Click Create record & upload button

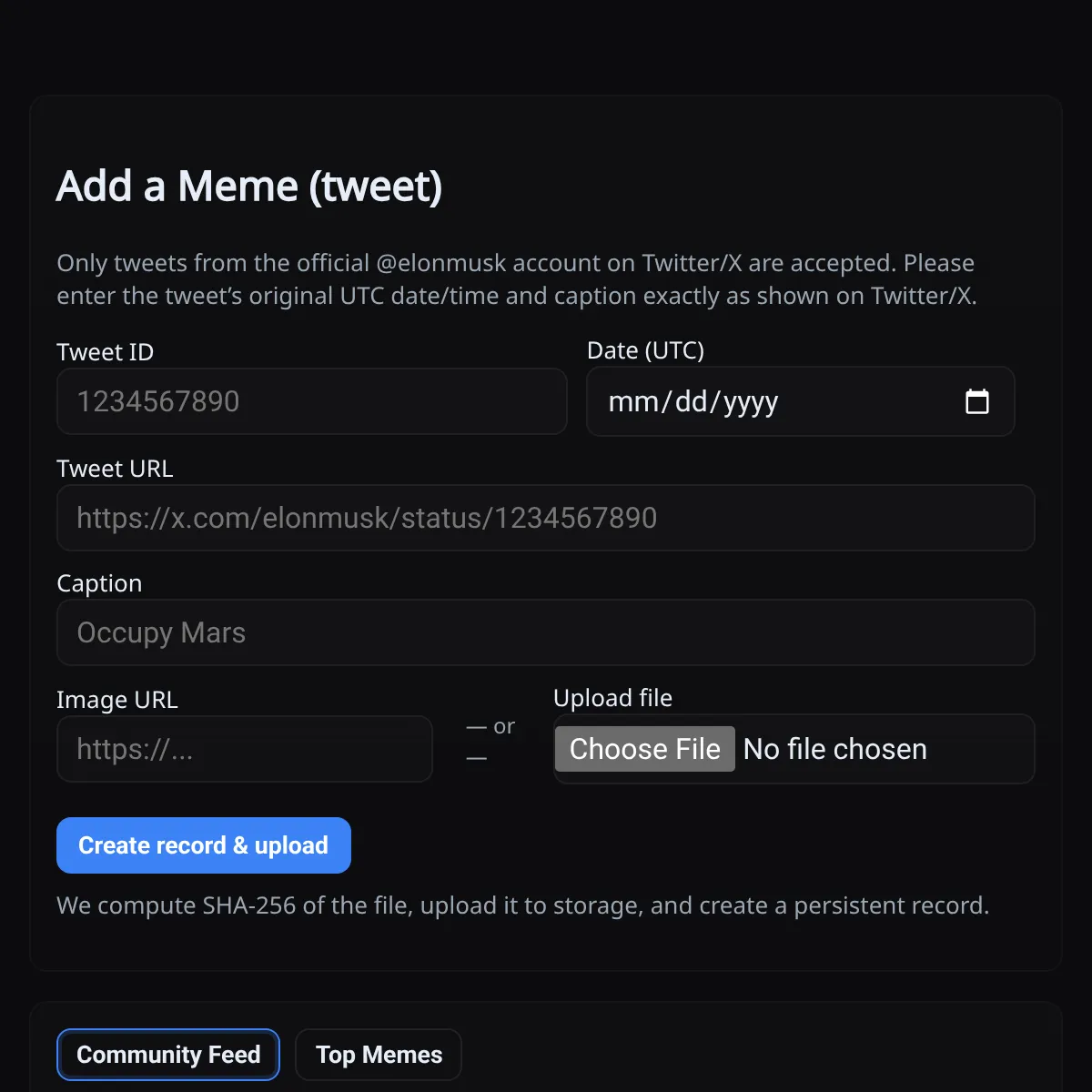point(203,845)
